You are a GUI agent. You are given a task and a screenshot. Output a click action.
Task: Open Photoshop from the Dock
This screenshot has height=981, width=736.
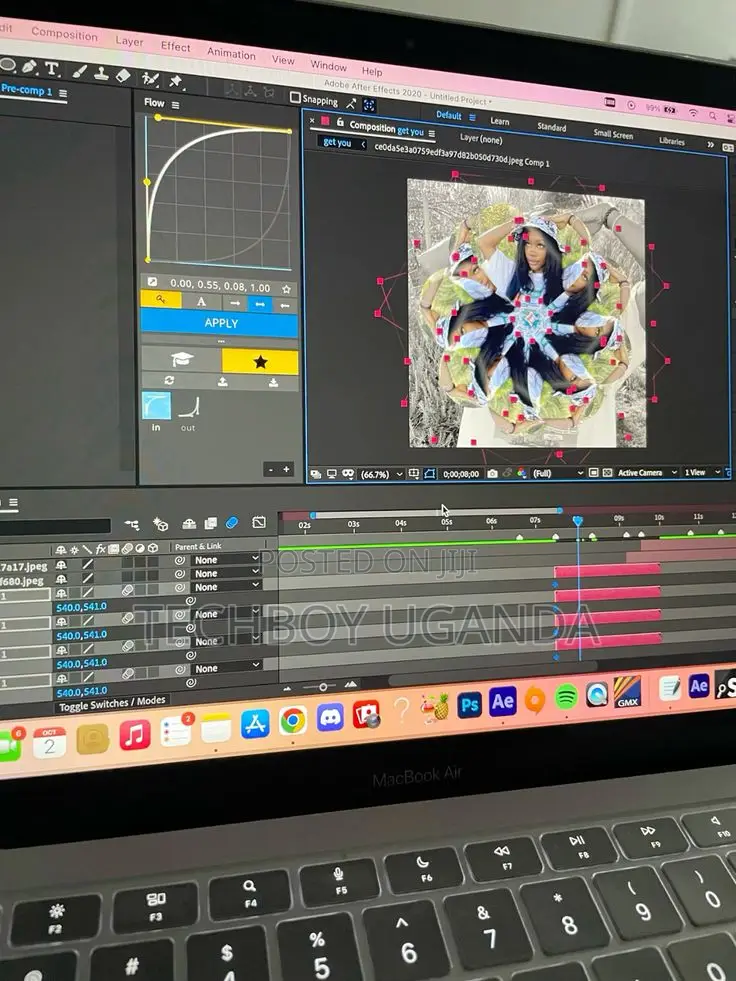(x=469, y=705)
